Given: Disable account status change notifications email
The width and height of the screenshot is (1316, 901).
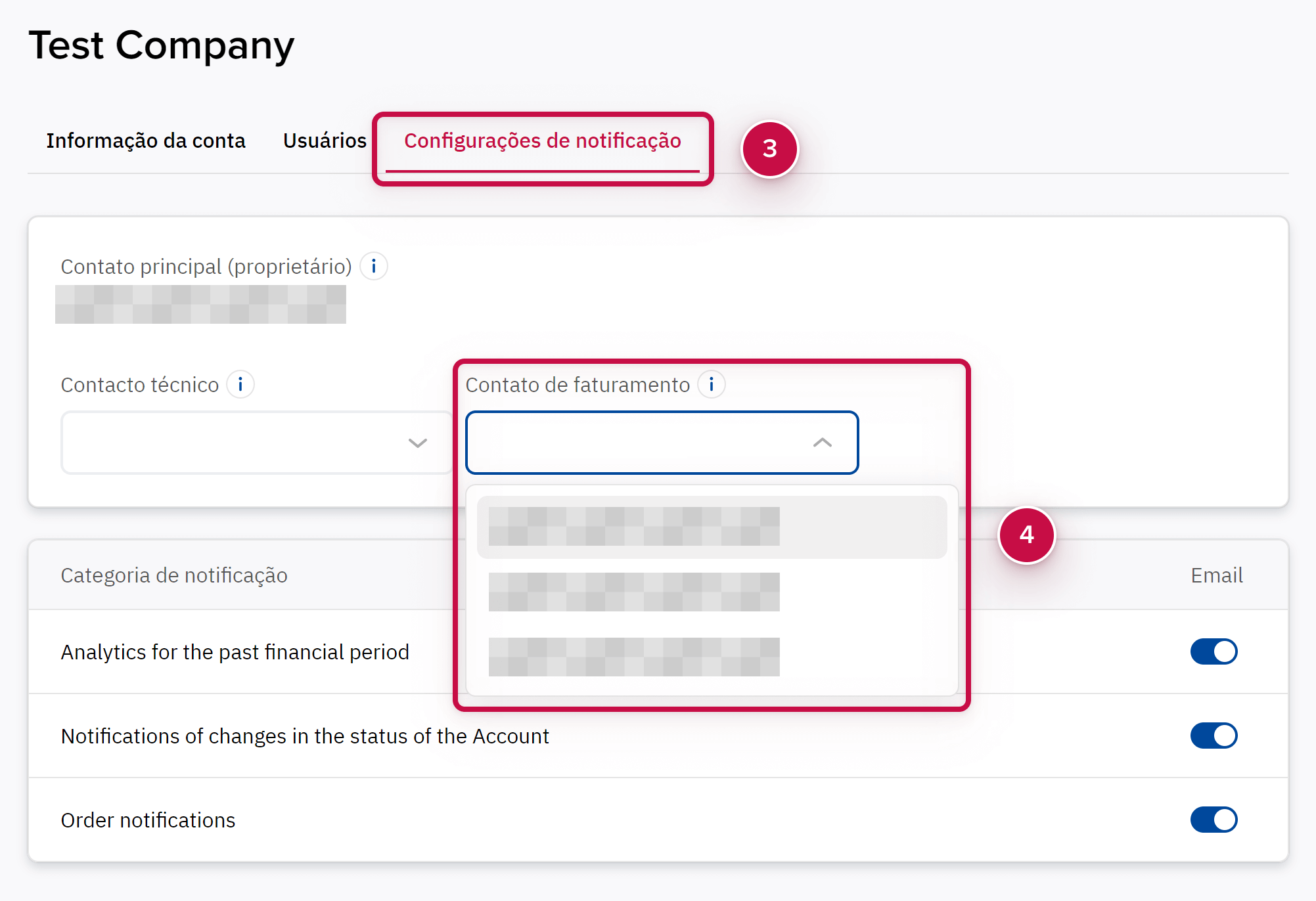Looking at the screenshot, I should pos(1214,736).
